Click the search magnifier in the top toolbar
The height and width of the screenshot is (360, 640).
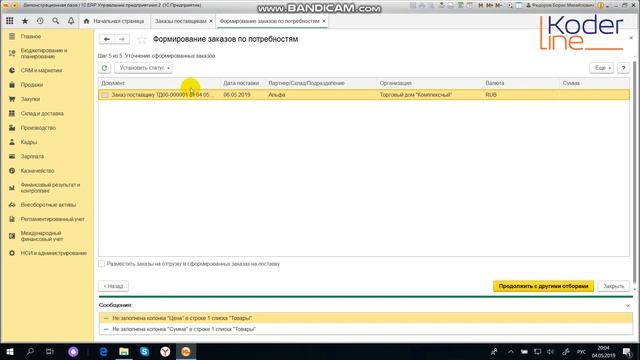tap(56, 21)
